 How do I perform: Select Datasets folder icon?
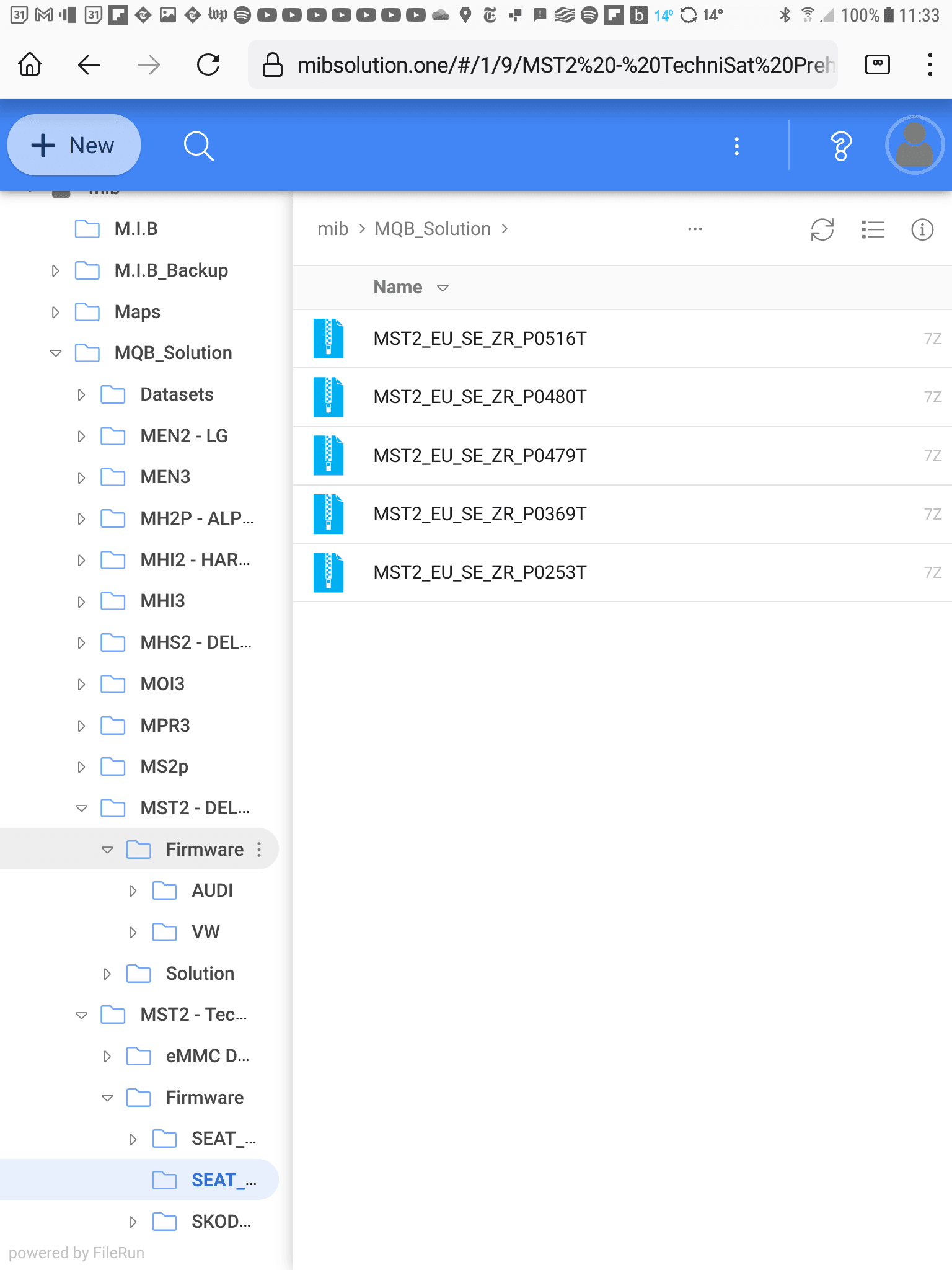(x=113, y=394)
